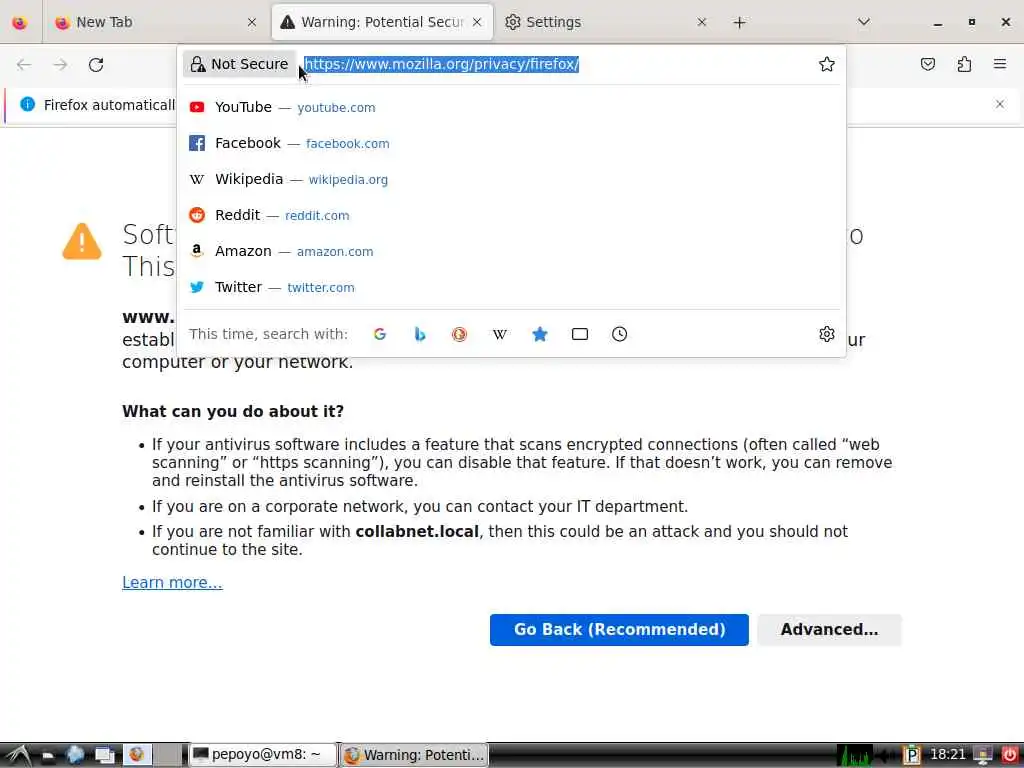The width and height of the screenshot is (1024, 768).
Task: Select the Amazon suggestion
Action: pyautogui.click(x=511, y=251)
